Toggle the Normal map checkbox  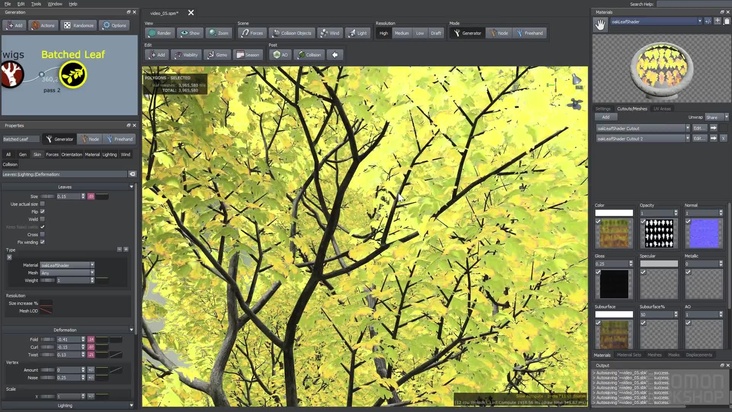click(x=688, y=221)
